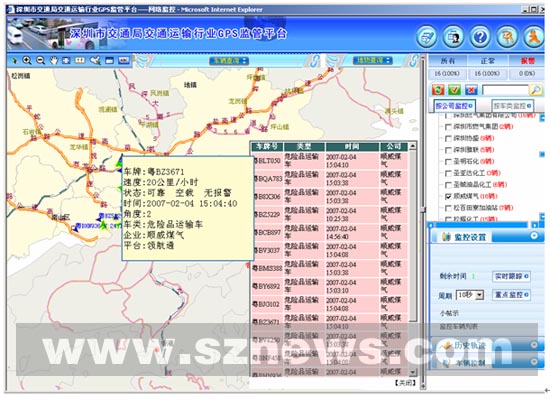The width and height of the screenshot is (550, 399).
Task: Activate the zoom-out magnifier tool
Action: point(40,61)
